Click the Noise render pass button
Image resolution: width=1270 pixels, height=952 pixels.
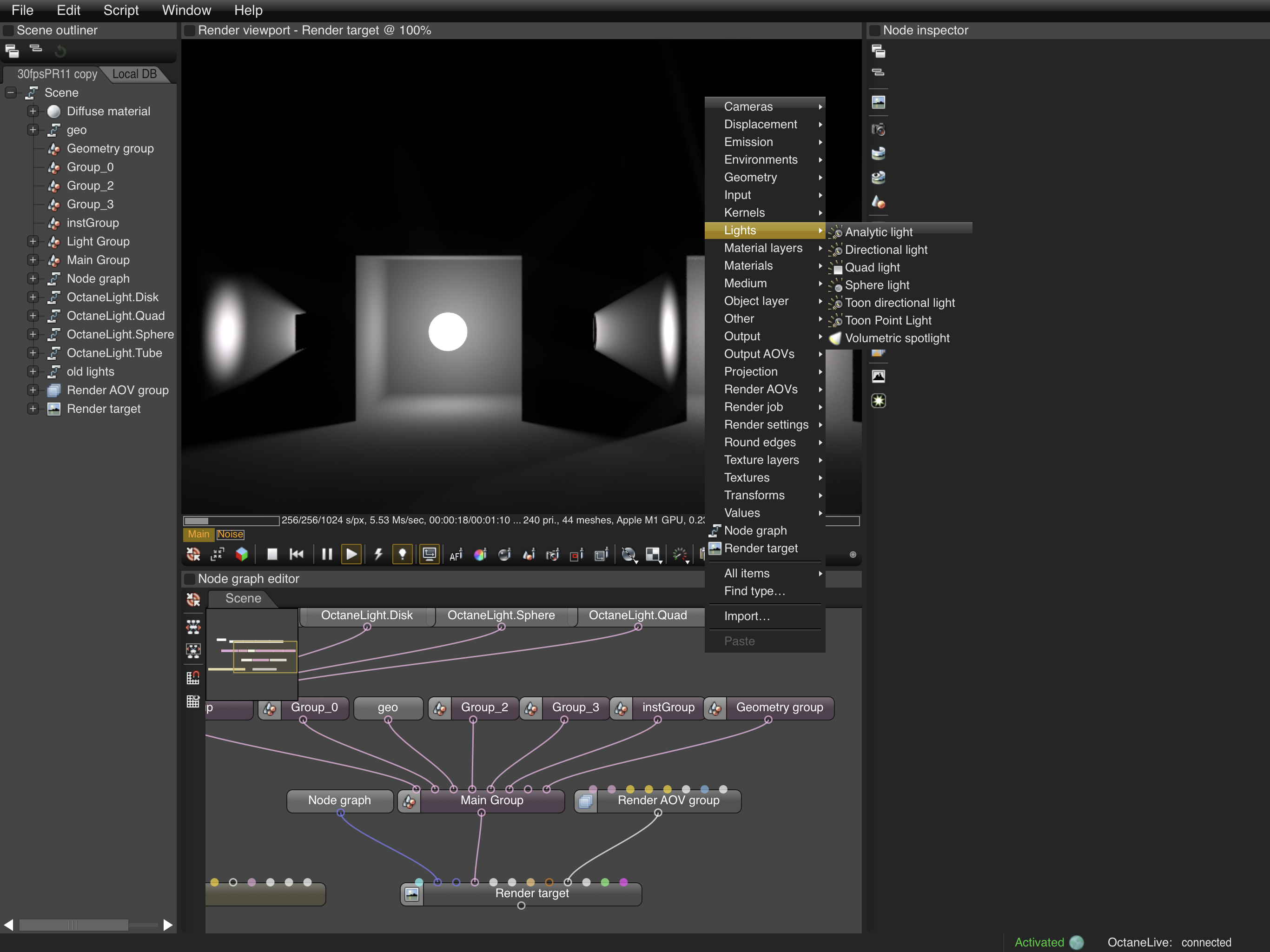230,534
